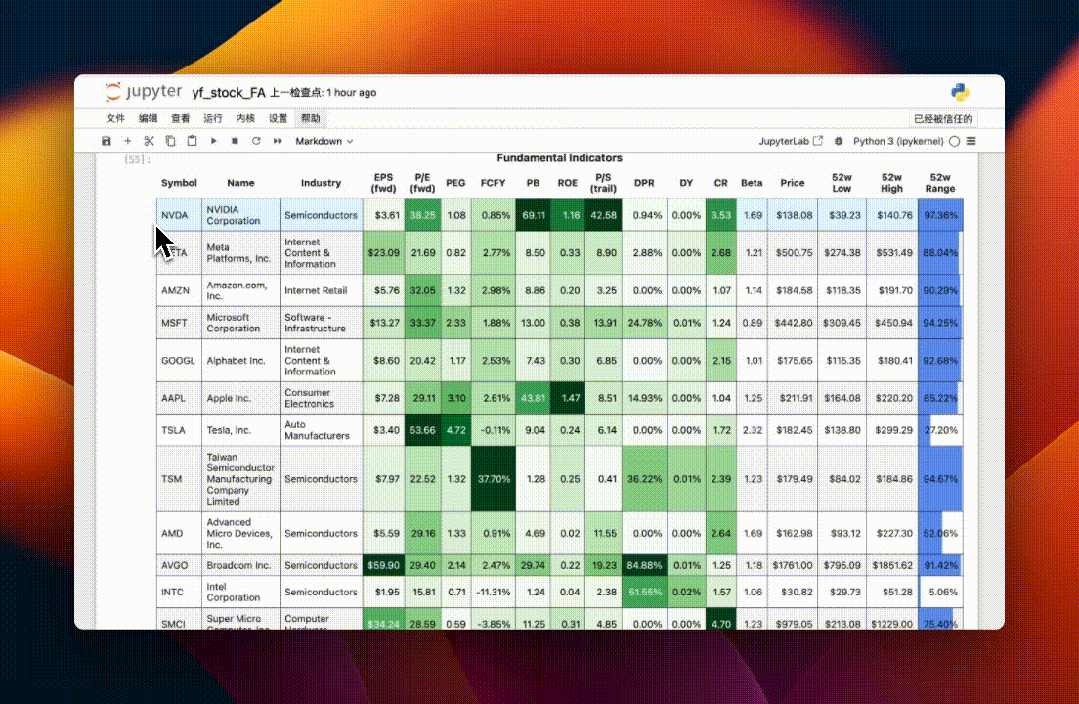Select the 'Alphabet Inc.' name cell
The height and width of the screenshot is (704, 1079).
tap(241, 361)
